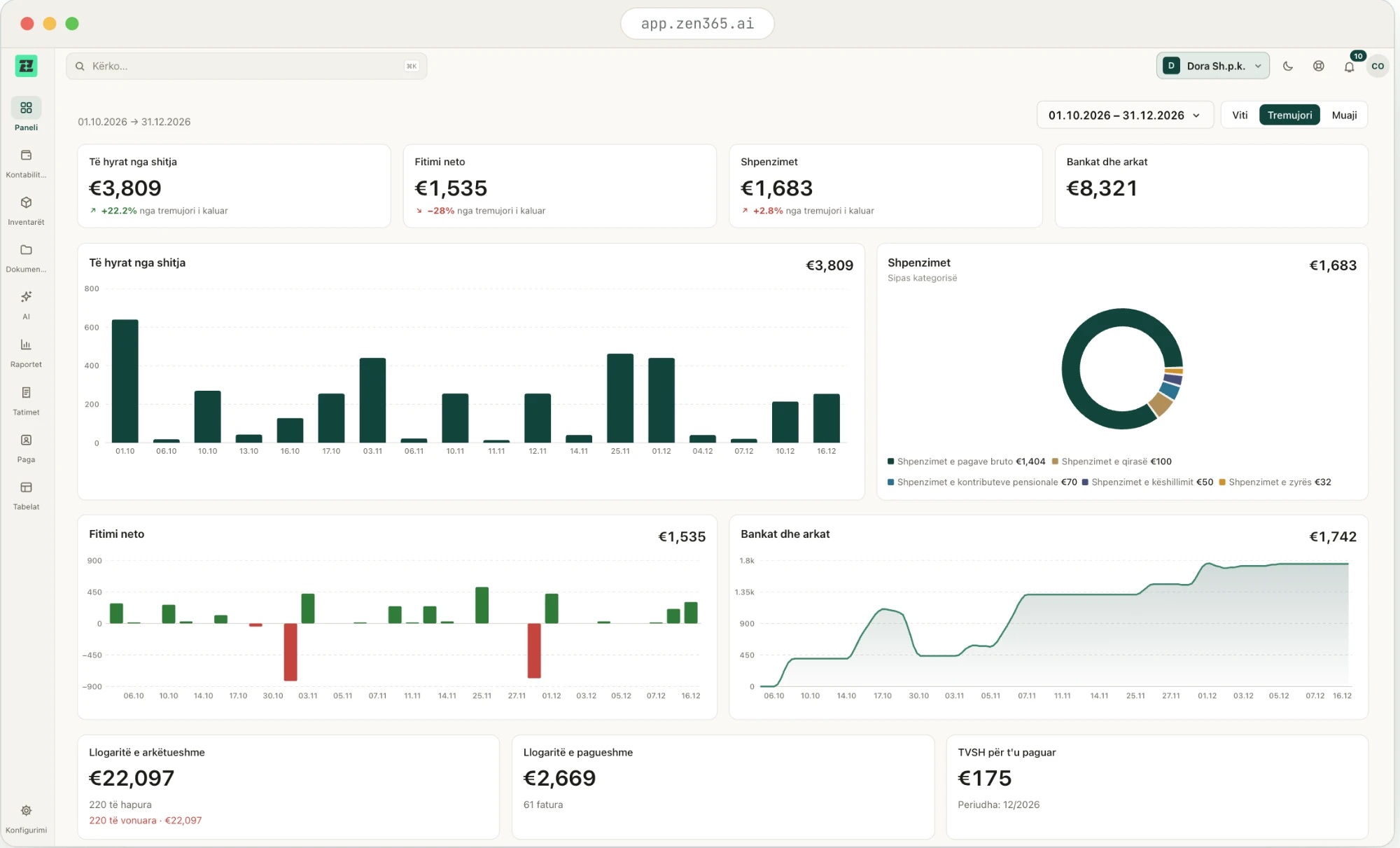
Task: Open the Paneli dashboard icon
Action: pyautogui.click(x=26, y=108)
